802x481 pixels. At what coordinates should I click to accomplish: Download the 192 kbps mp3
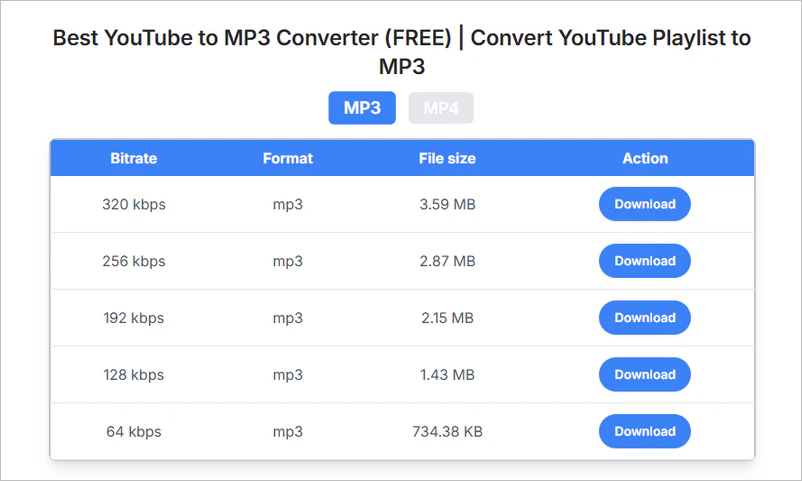[x=644, y=318]
